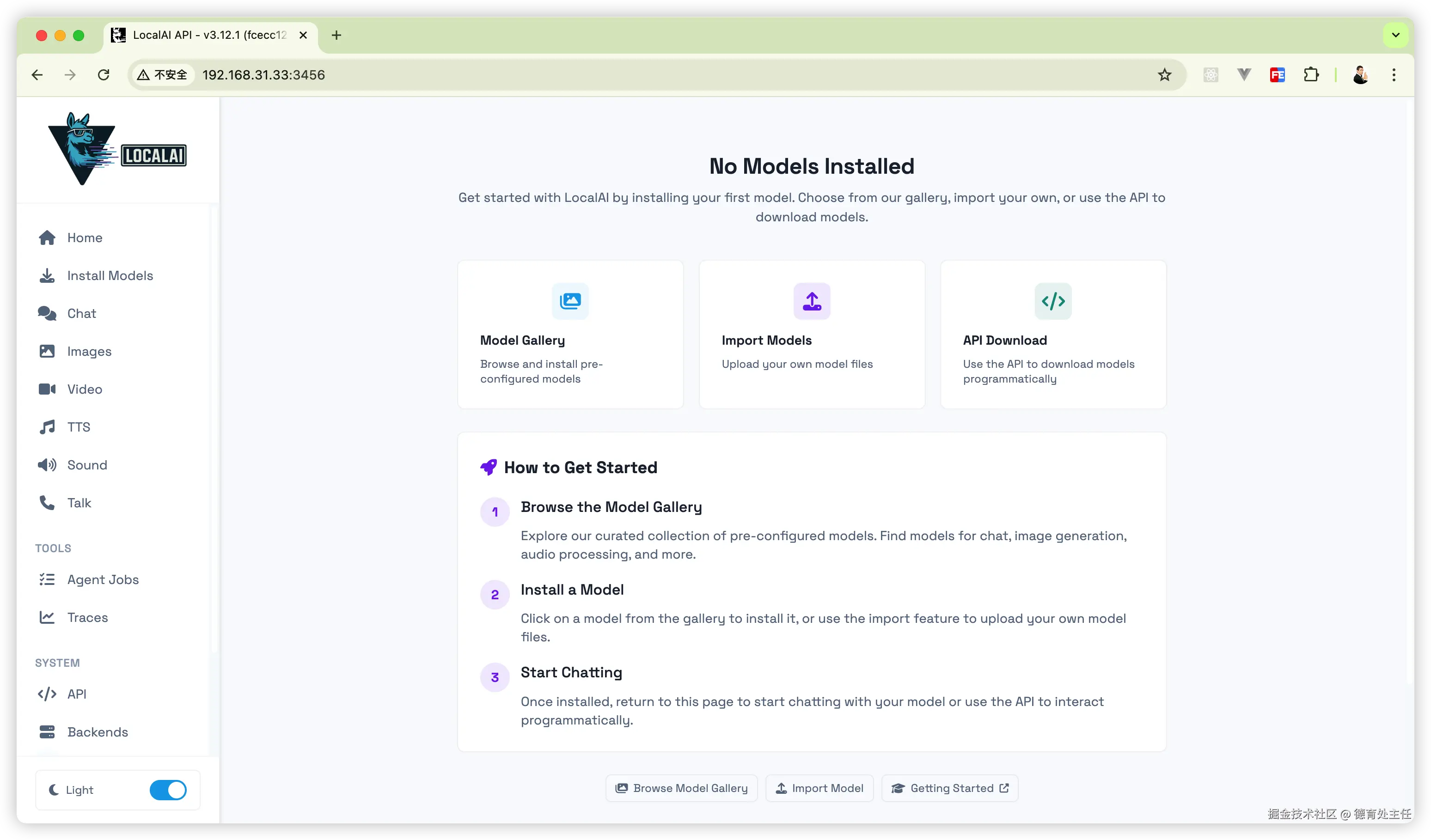The width and height of the screenshot is (1431, 840).
Task: Open the browser extensions puzzle icon
Action: click(1311, 75)
